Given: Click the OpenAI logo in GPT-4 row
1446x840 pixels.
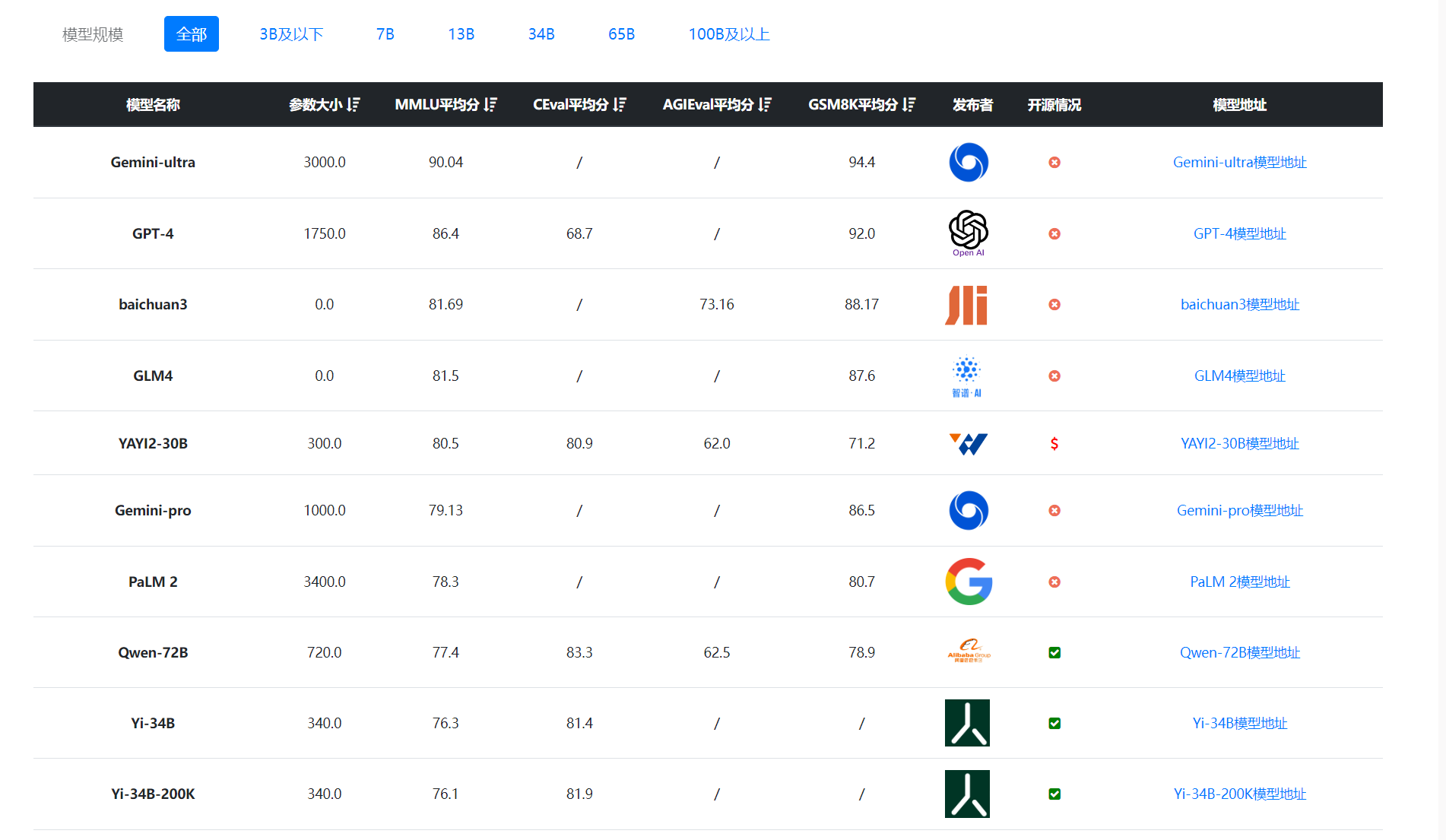Looking at the screenshot, I should pyautogui.click(x=968, y=233).
